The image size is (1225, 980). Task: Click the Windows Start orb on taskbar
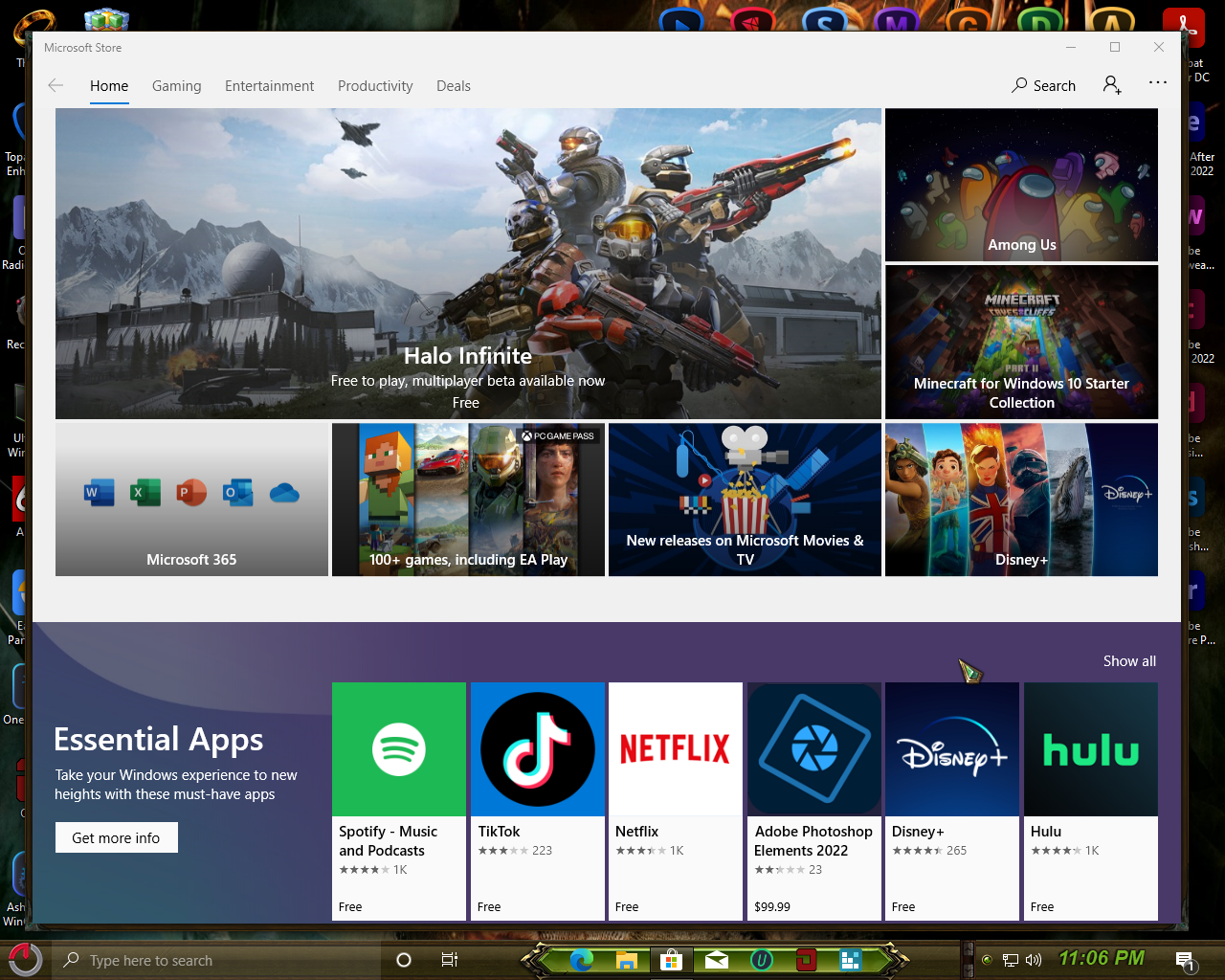24,960
